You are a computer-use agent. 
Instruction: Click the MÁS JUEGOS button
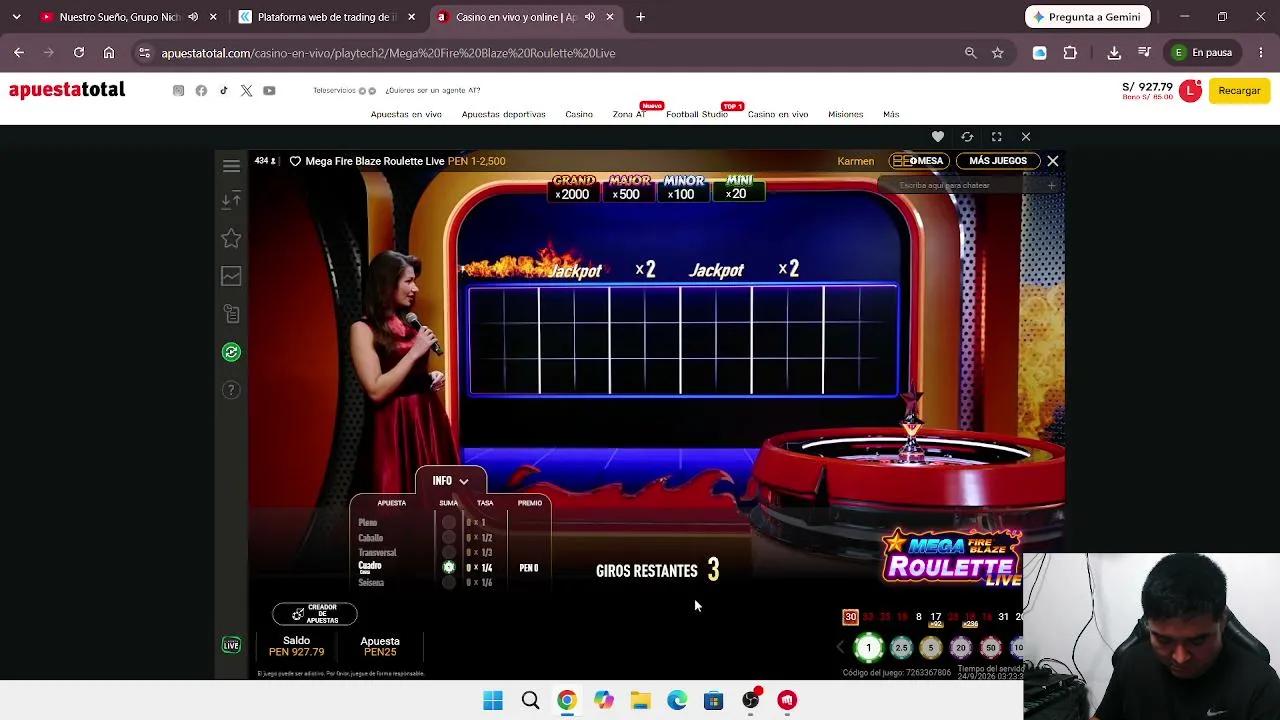997,161
